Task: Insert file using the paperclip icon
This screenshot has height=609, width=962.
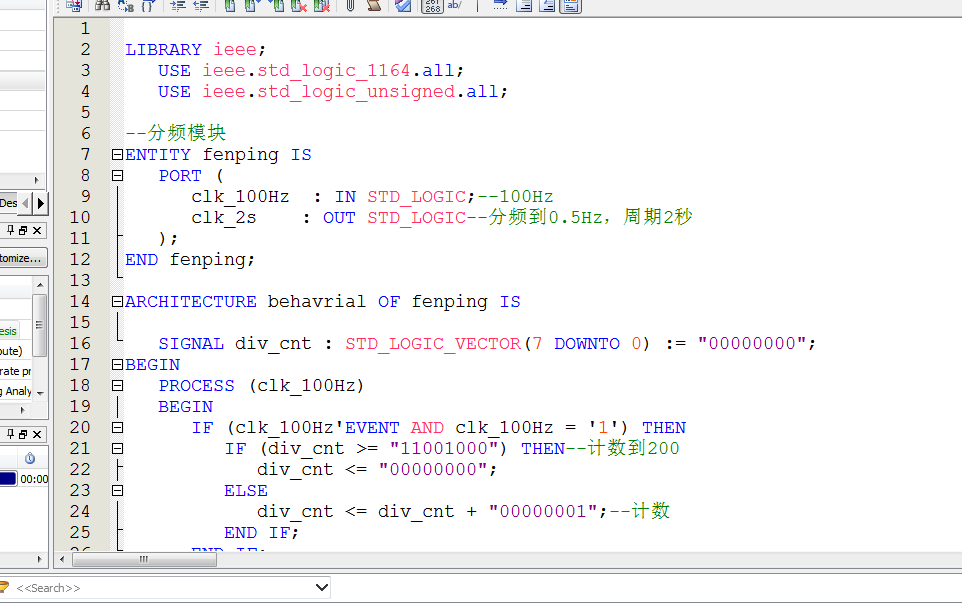Action: [350, 5]
